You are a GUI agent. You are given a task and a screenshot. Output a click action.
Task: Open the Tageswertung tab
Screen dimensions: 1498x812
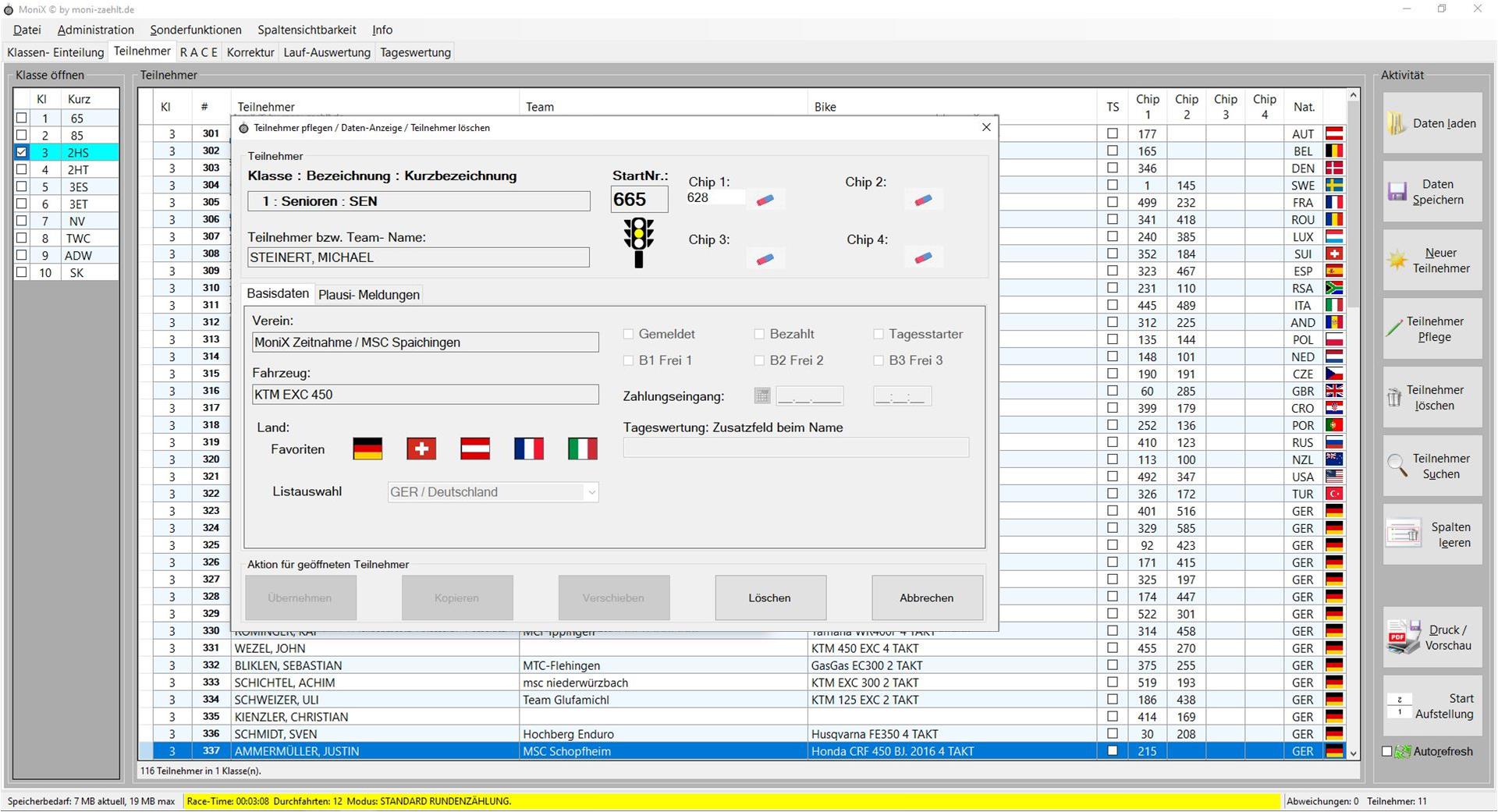(x=415, y=52)
